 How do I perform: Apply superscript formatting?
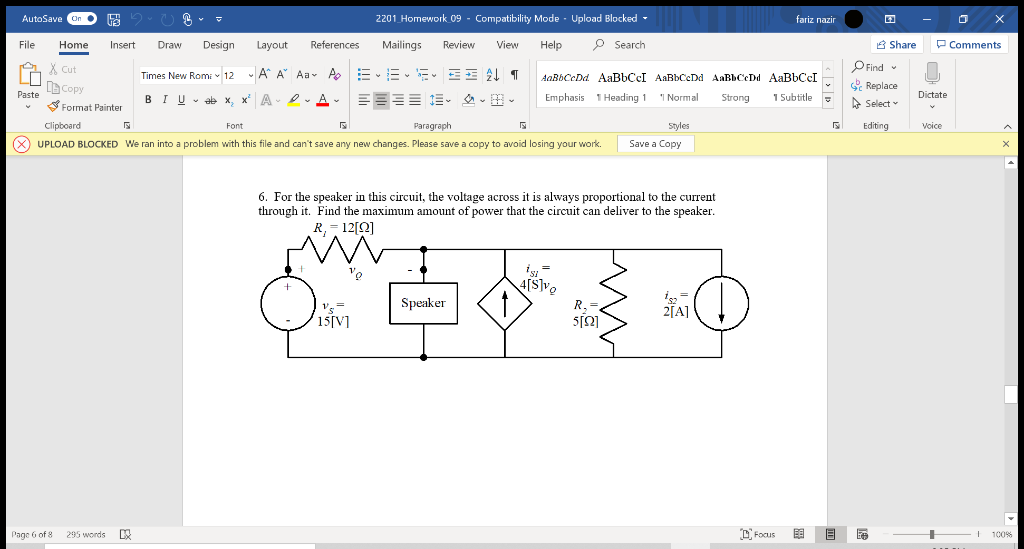point(246,100)
